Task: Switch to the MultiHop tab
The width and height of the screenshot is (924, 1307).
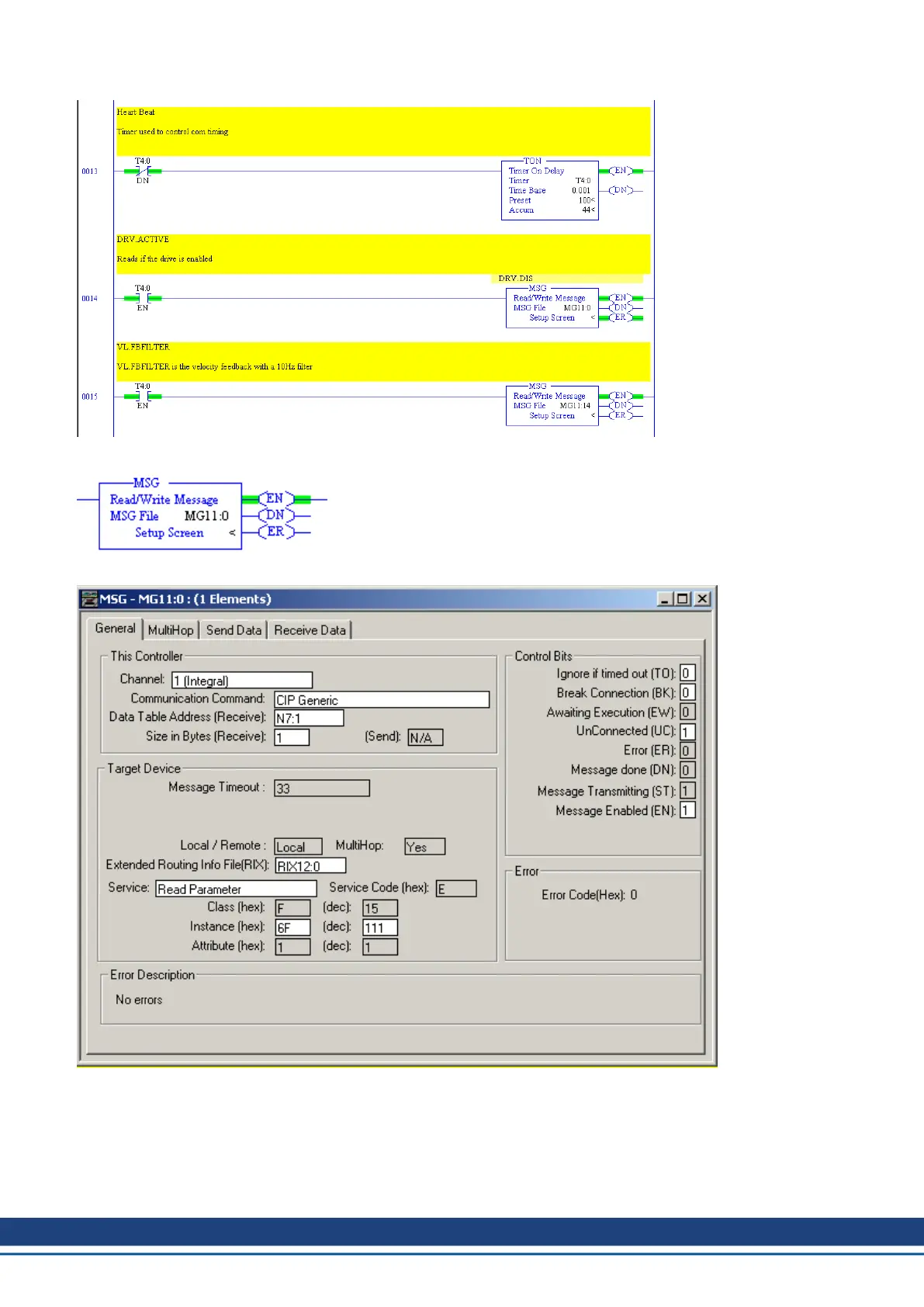Action: [171, 630]
